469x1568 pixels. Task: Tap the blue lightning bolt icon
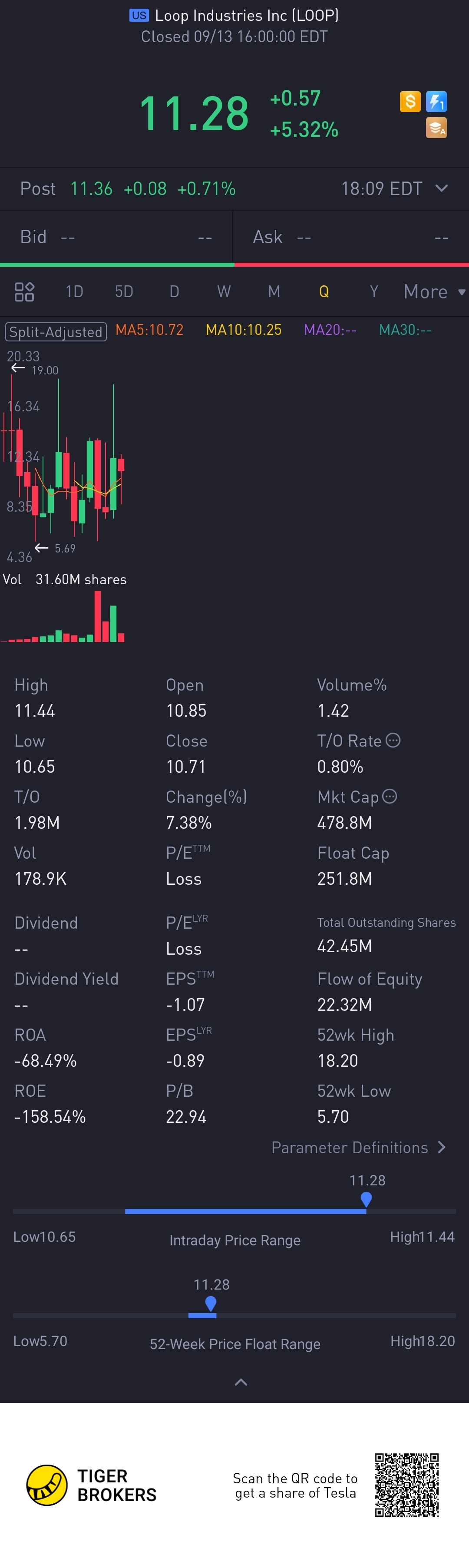pyautogui.click(x=436, y=101)
